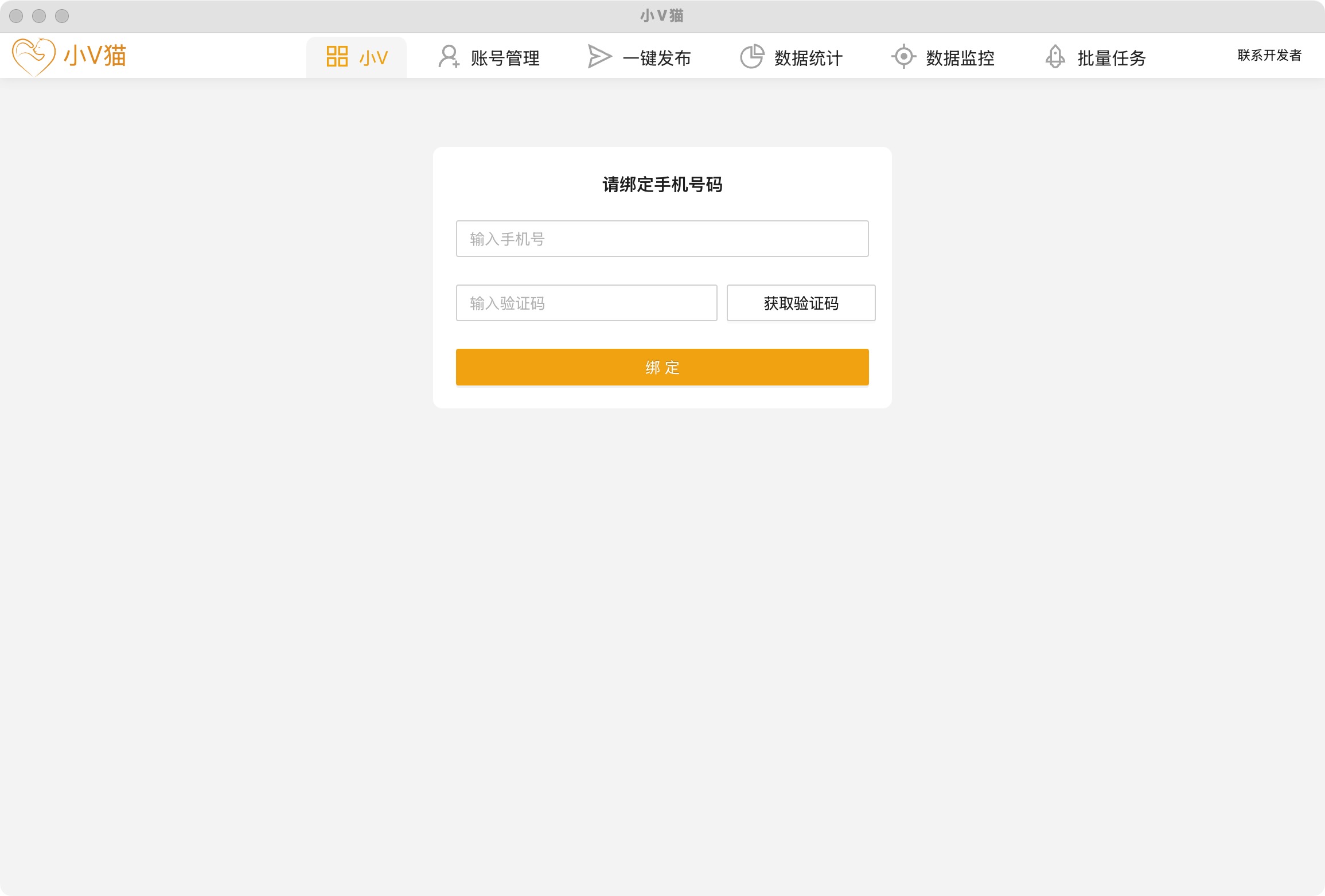Image resolution: width=1325 pixels, height=896 pixels.
Task: Click the grid icon on 小V tab
Action: click(337, 56)
